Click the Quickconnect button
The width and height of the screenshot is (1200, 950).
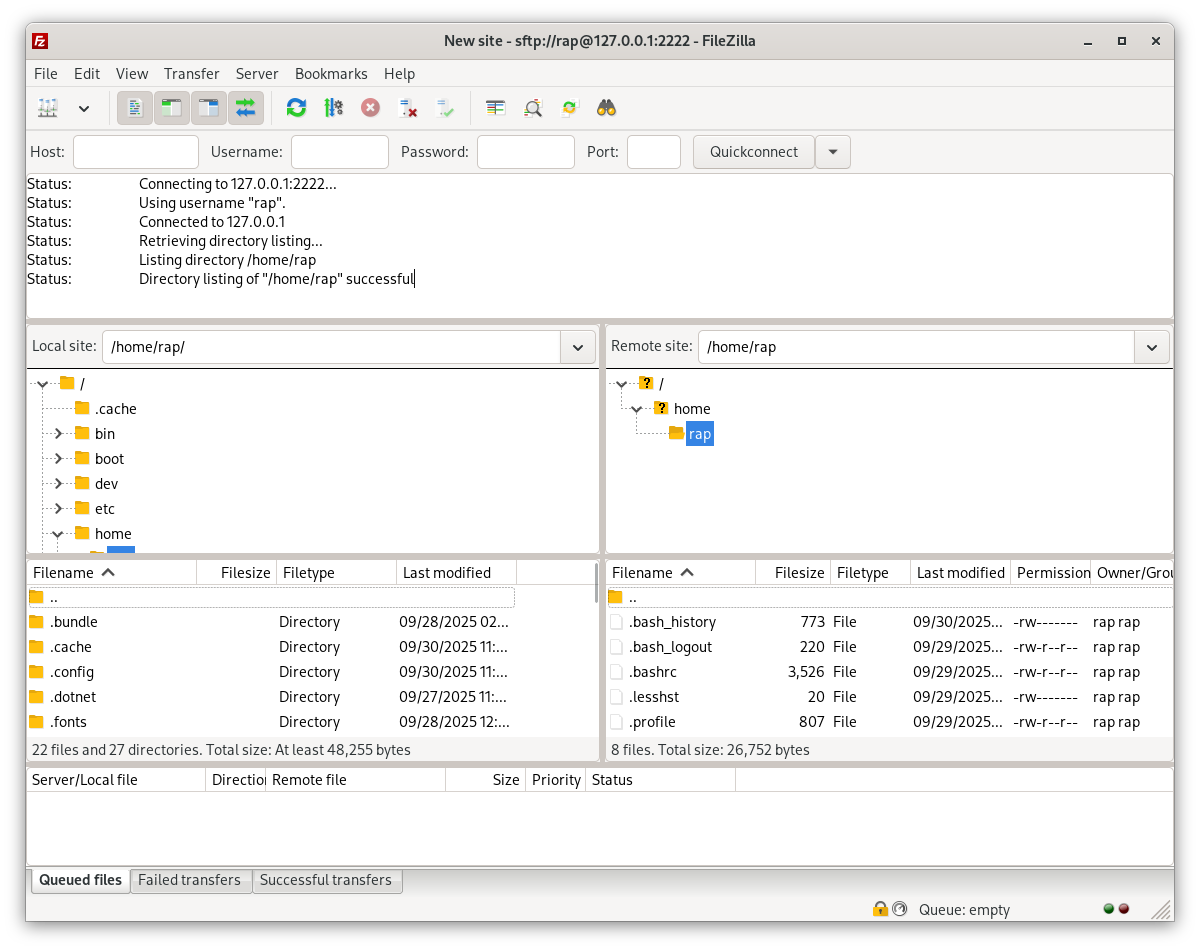click(x=754, y=152)
